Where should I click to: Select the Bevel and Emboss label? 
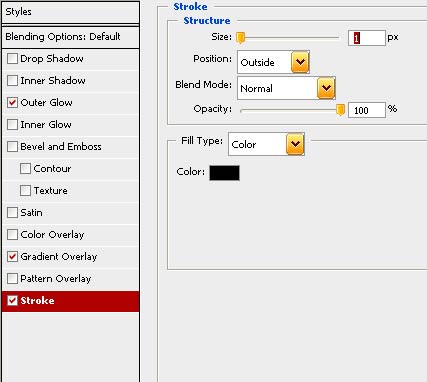(x=61, y=147)
